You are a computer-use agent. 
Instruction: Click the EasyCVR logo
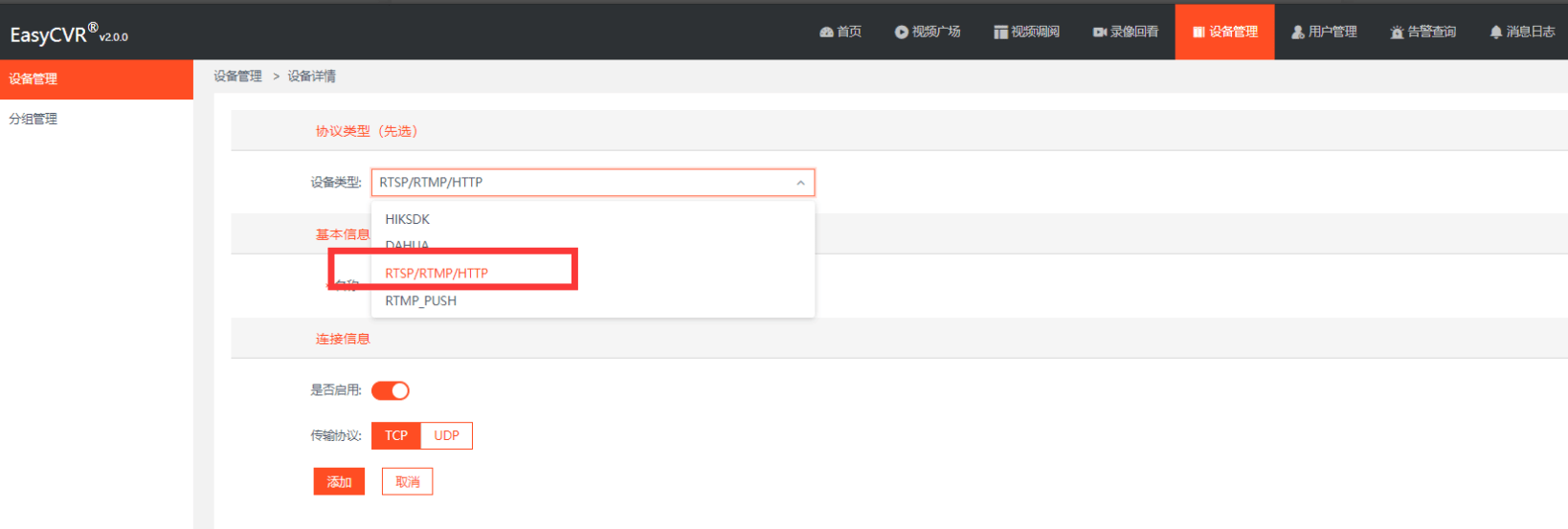pyautogui.click(x=69, y=33)
